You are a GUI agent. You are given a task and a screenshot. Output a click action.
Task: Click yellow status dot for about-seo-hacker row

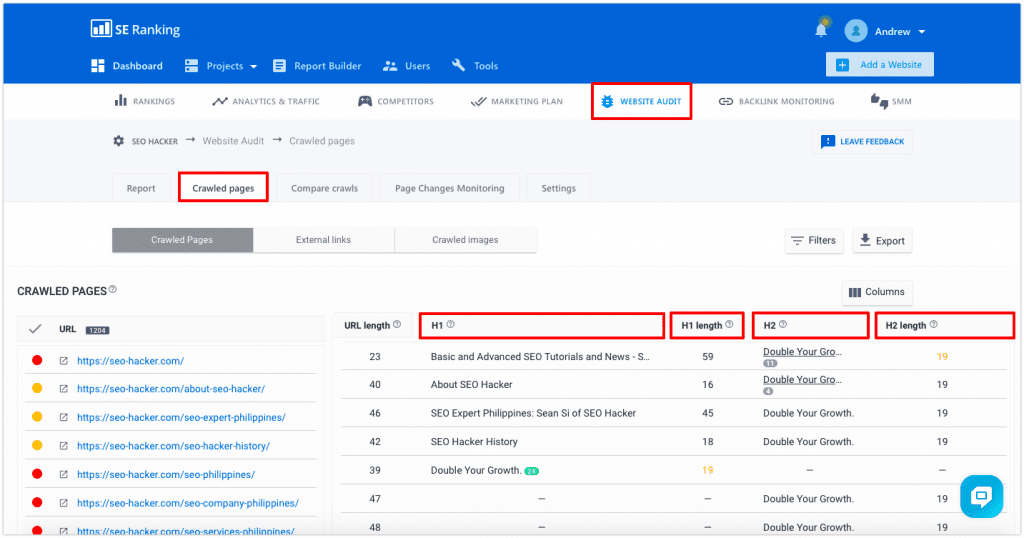coord(37,388)
